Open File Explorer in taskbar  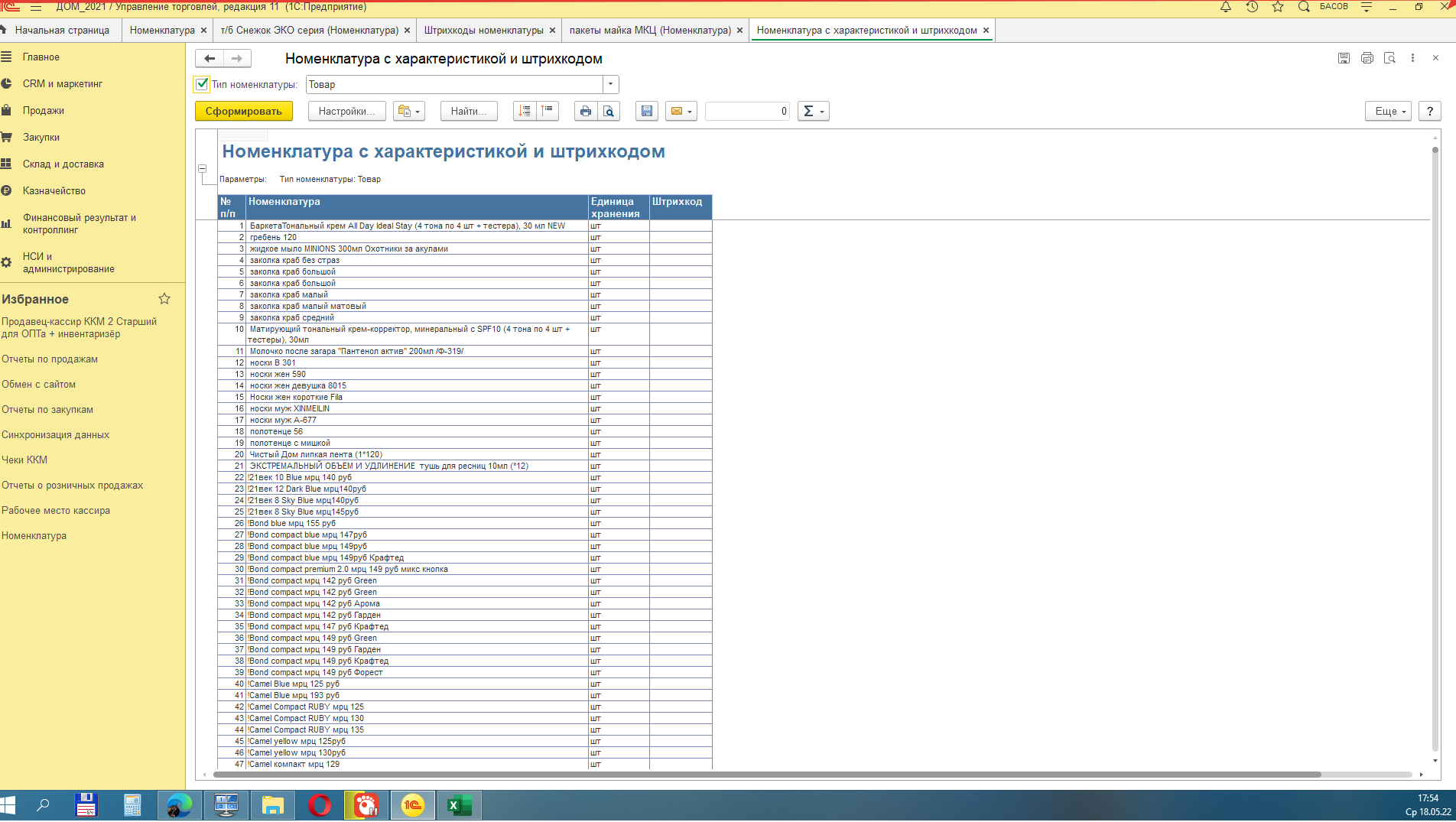(273, 805)
